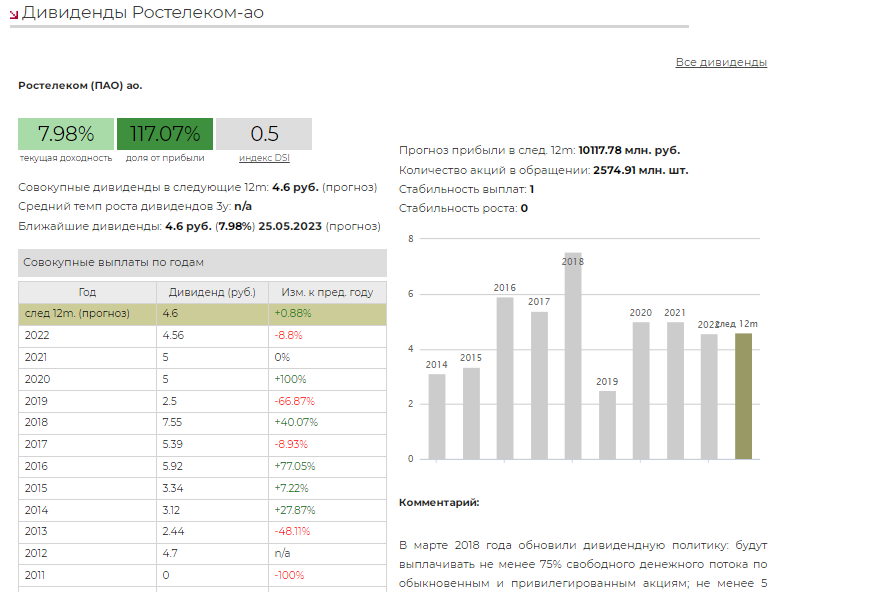The width and height of the screenshot is (871, 592).
Task: Select the 'след 12m. (прогноз)' row label
Action: point(77,313)
